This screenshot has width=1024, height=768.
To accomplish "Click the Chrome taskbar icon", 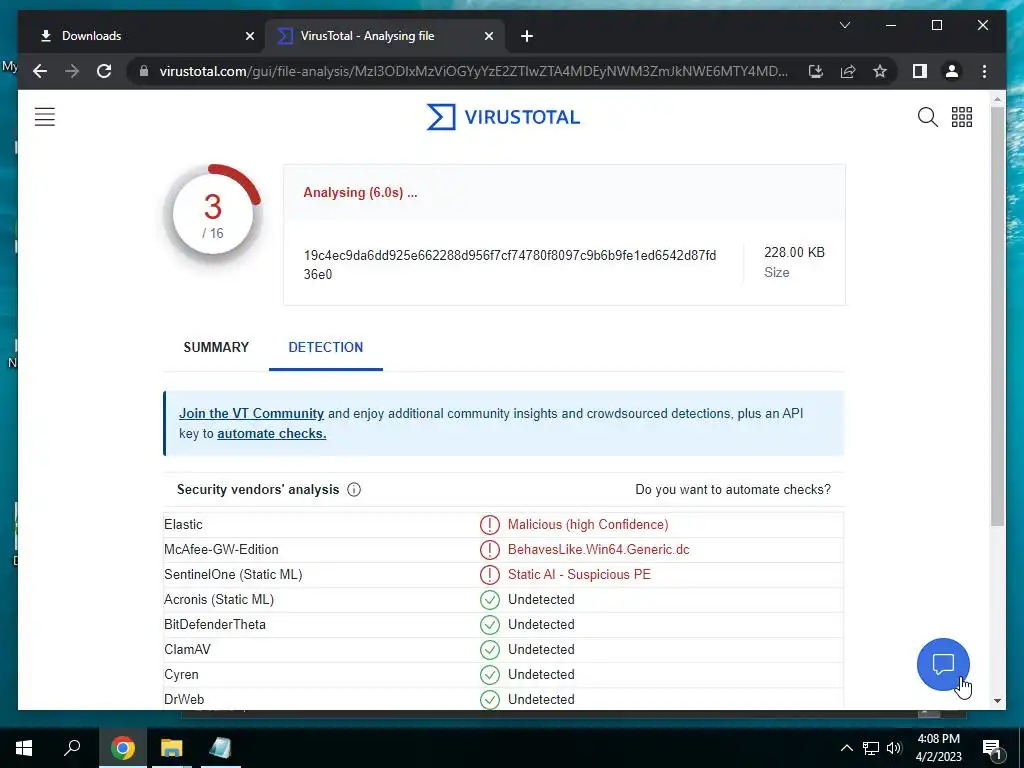I will point(122,748).
